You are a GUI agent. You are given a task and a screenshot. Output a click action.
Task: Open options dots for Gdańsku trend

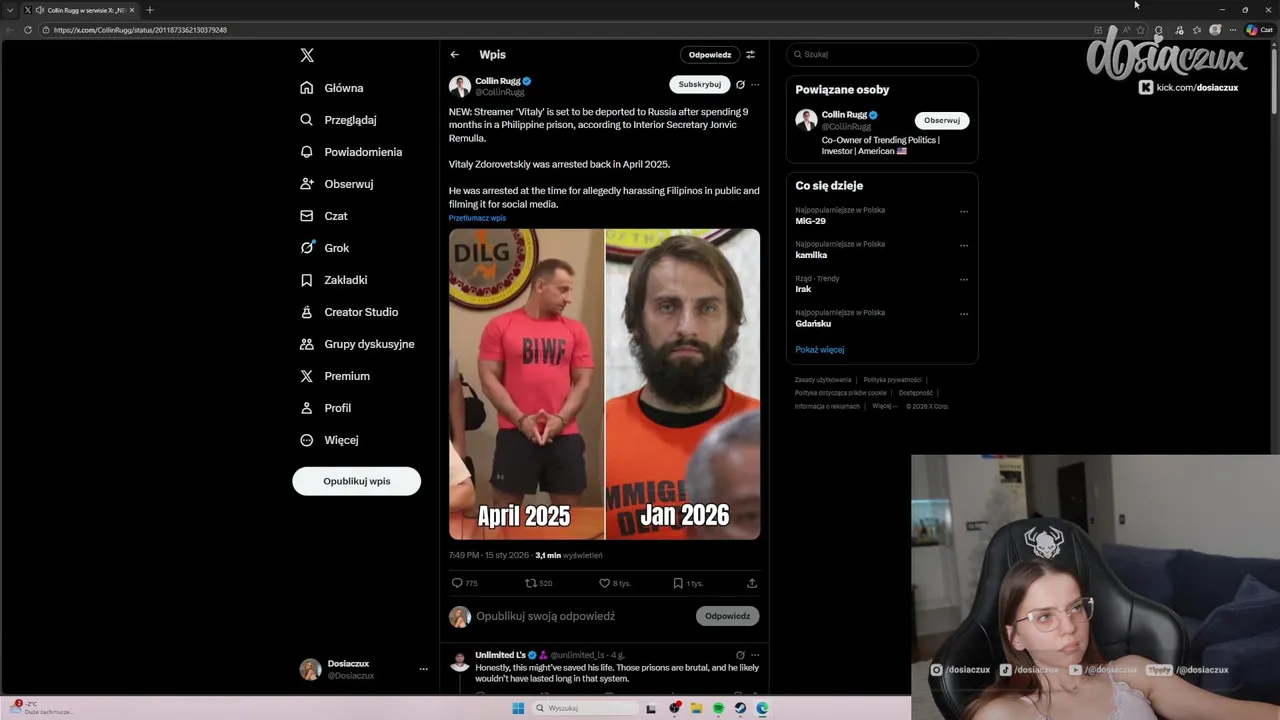[x=964, y=313]
